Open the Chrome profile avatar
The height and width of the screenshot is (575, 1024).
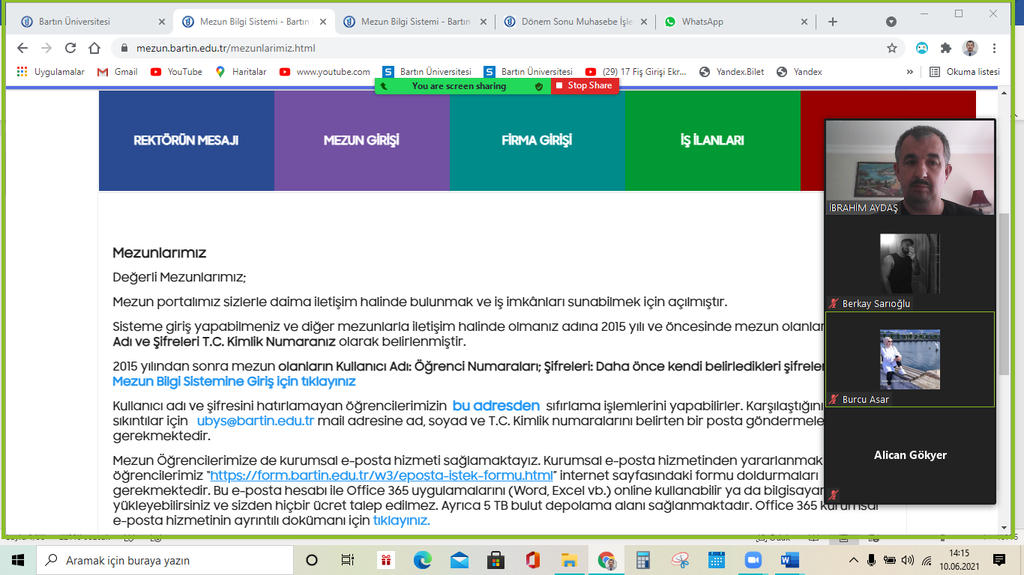[970, 48]
